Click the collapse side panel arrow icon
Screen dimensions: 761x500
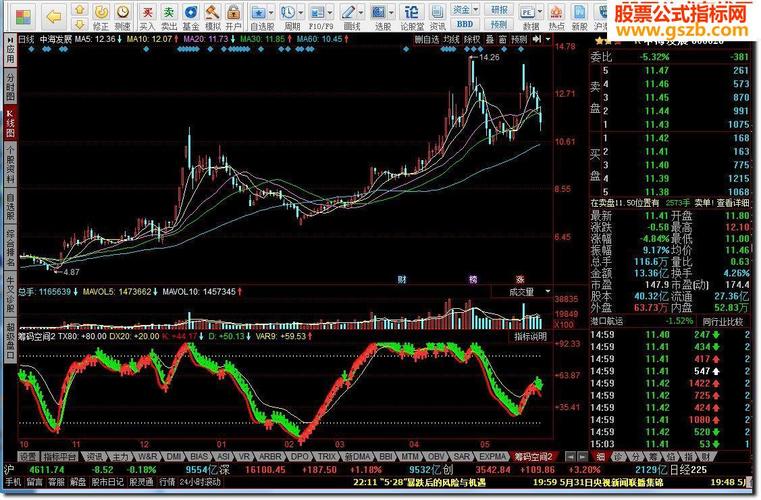(536, 39)
